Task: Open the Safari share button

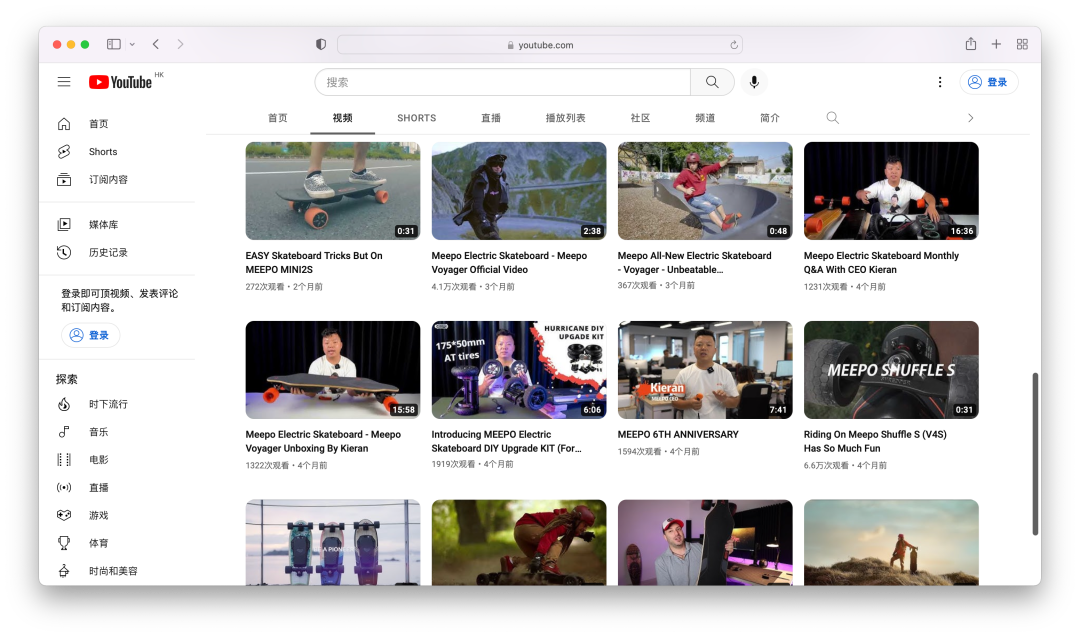Action: pos(970,43)
